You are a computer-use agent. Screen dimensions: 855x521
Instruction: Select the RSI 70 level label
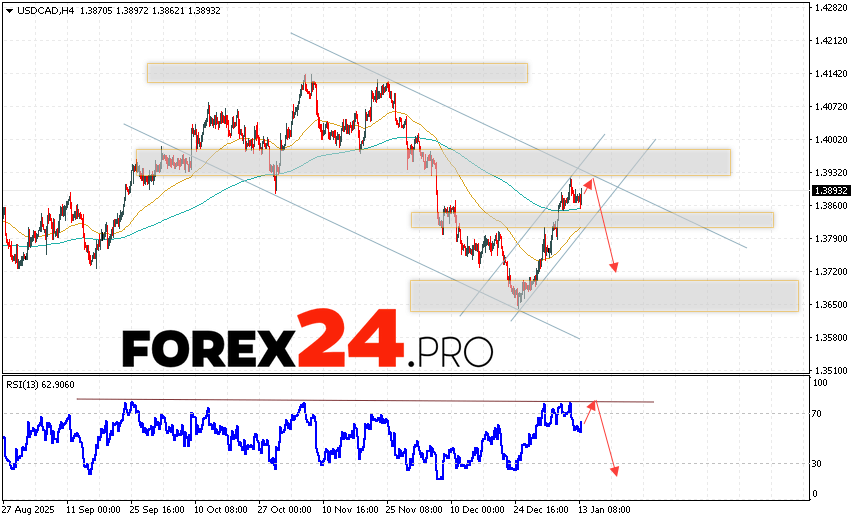(818, 413)
